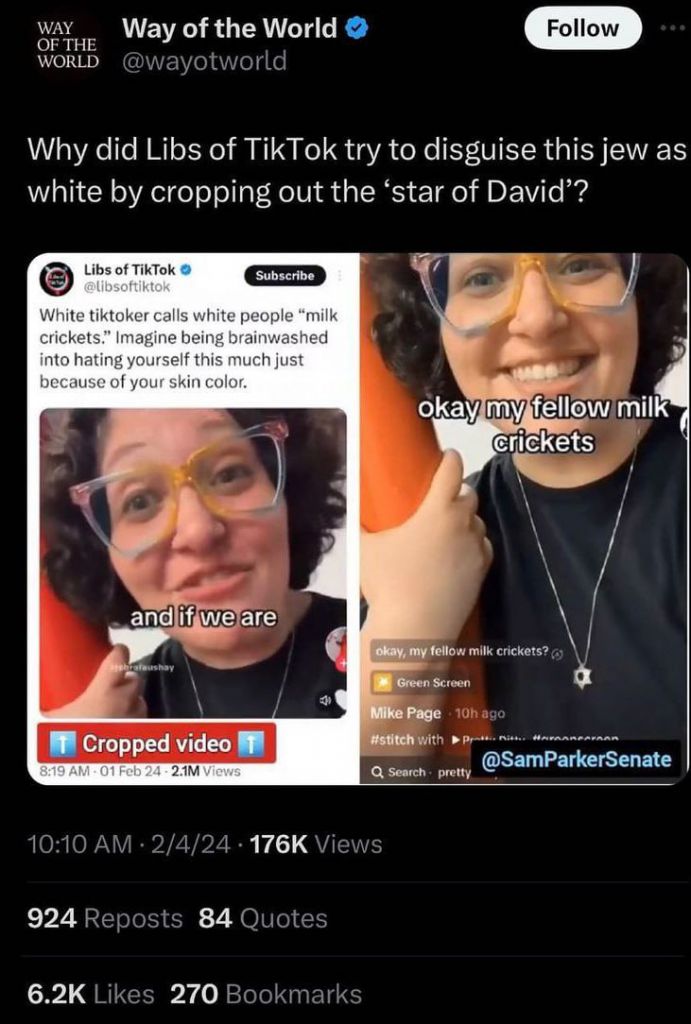
Task: Click the Green Screen effect tag
Action: (x=421, y=682)
